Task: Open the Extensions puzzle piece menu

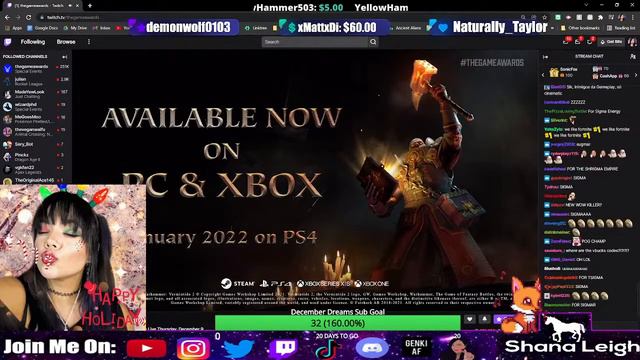Action: coord(600,17)
